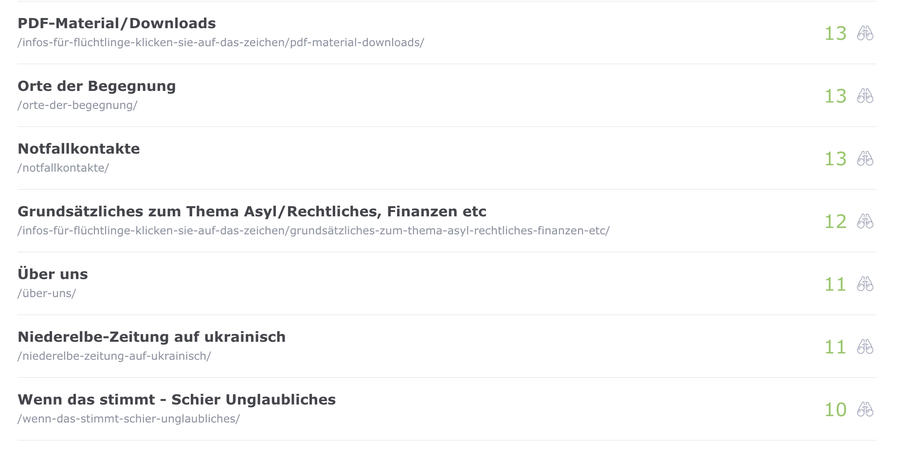Click binoculars icon for Grundsätzliches zum Thema Asyl
Screen dimensions: 904x457
pos(865,221)
